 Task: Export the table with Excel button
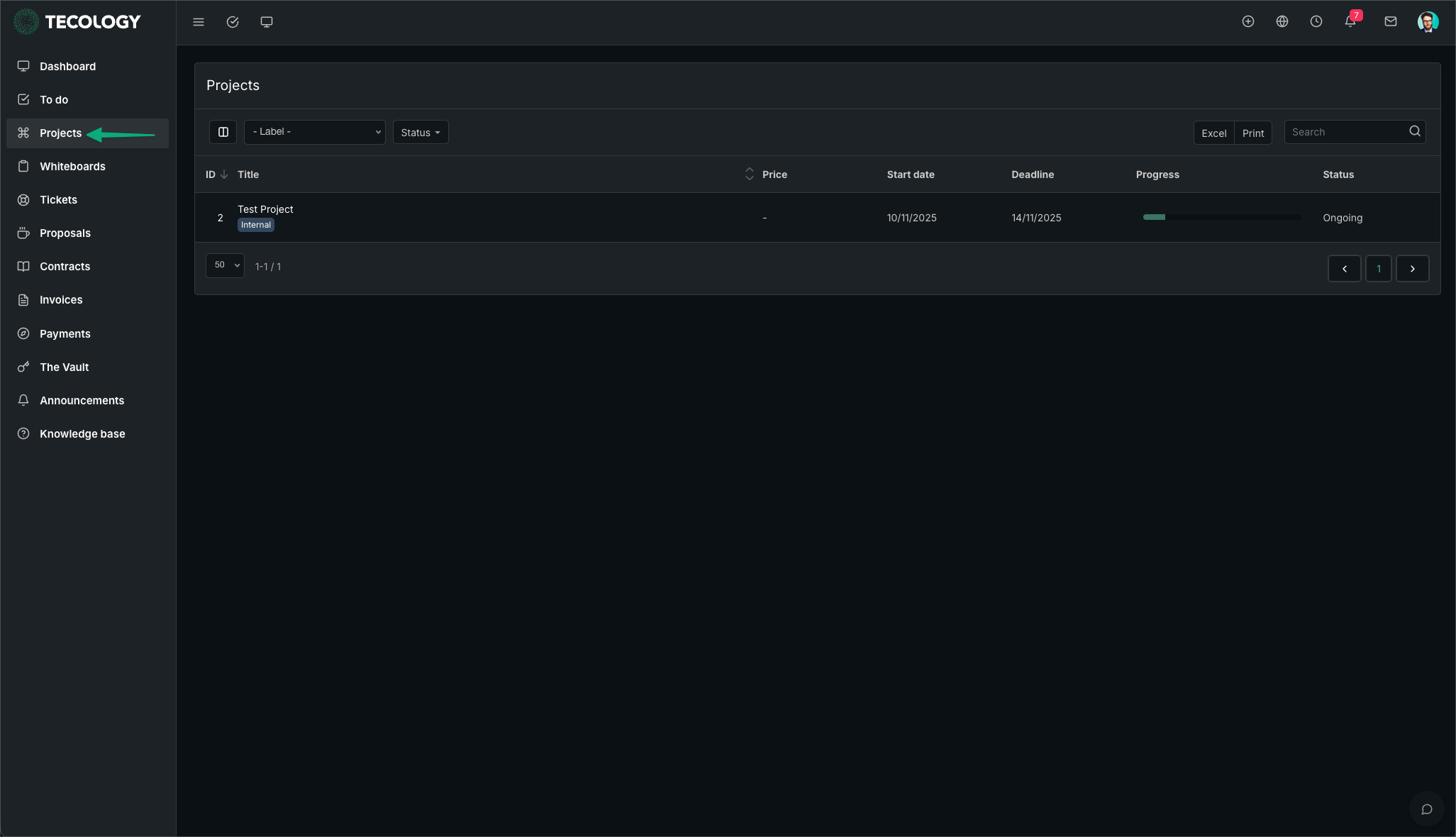point(1213,133)
